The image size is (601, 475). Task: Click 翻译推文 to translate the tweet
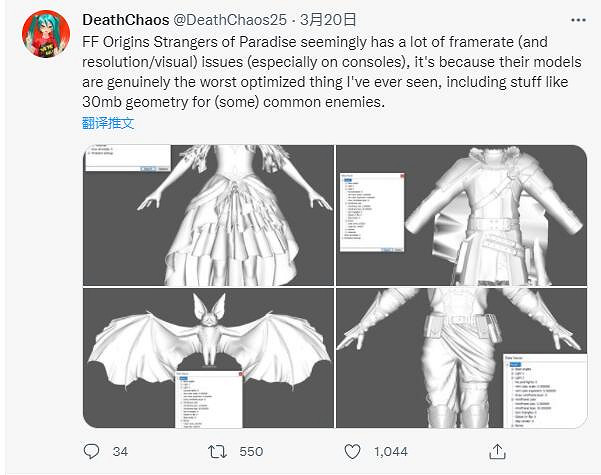[x=108, y=123]
